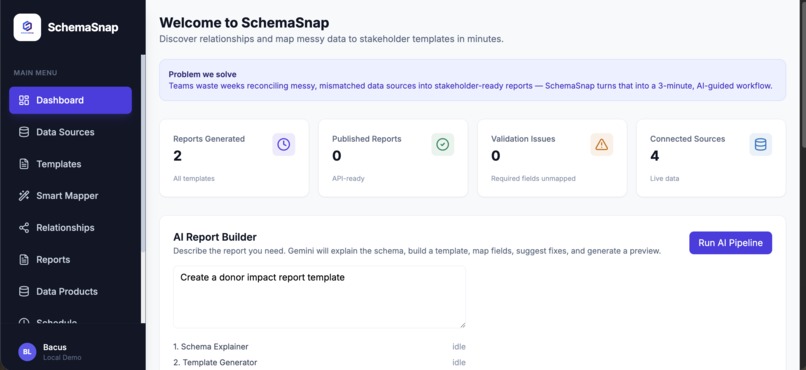806x370 pixels.
Task: Click the 'API-ready' caption
Action: [348, 179]
